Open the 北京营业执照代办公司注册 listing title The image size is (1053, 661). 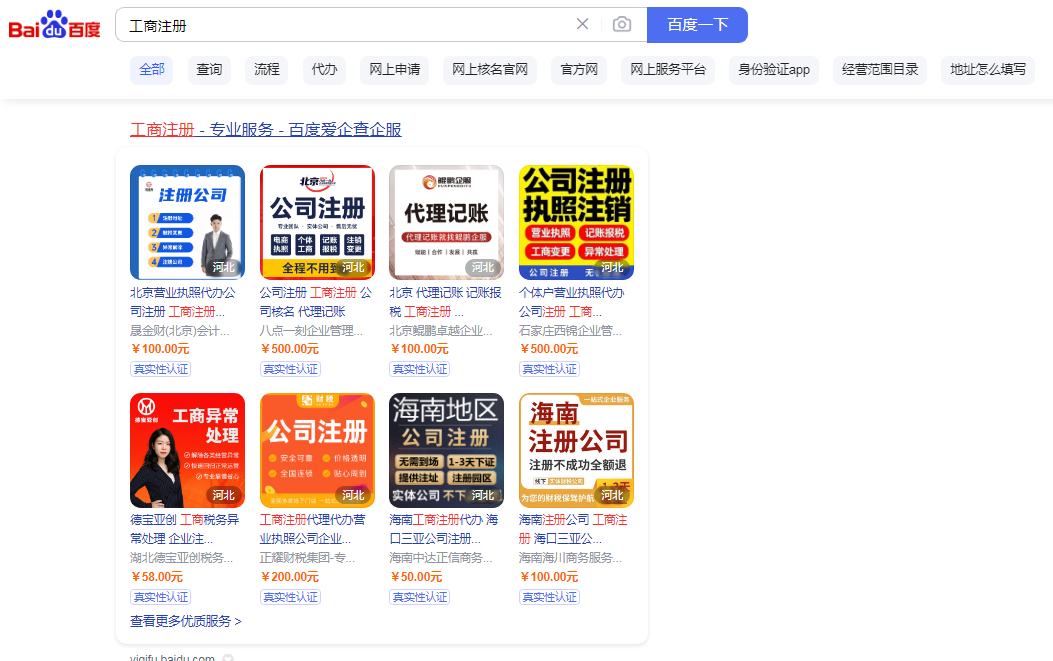[x=183, y=302]
